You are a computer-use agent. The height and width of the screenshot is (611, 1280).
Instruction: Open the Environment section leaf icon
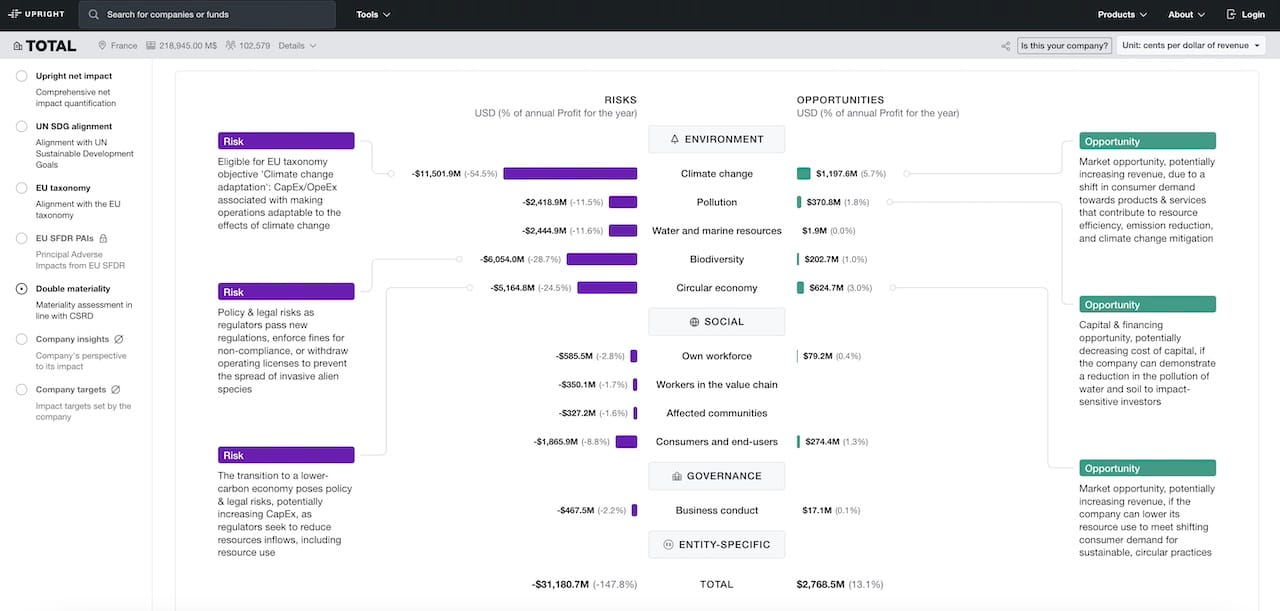pos(673,138)
